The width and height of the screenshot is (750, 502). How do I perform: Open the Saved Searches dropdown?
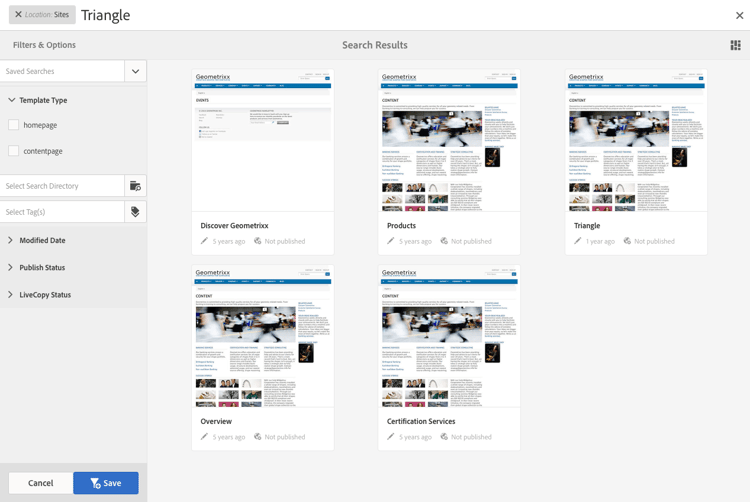[x=135, y=71]
